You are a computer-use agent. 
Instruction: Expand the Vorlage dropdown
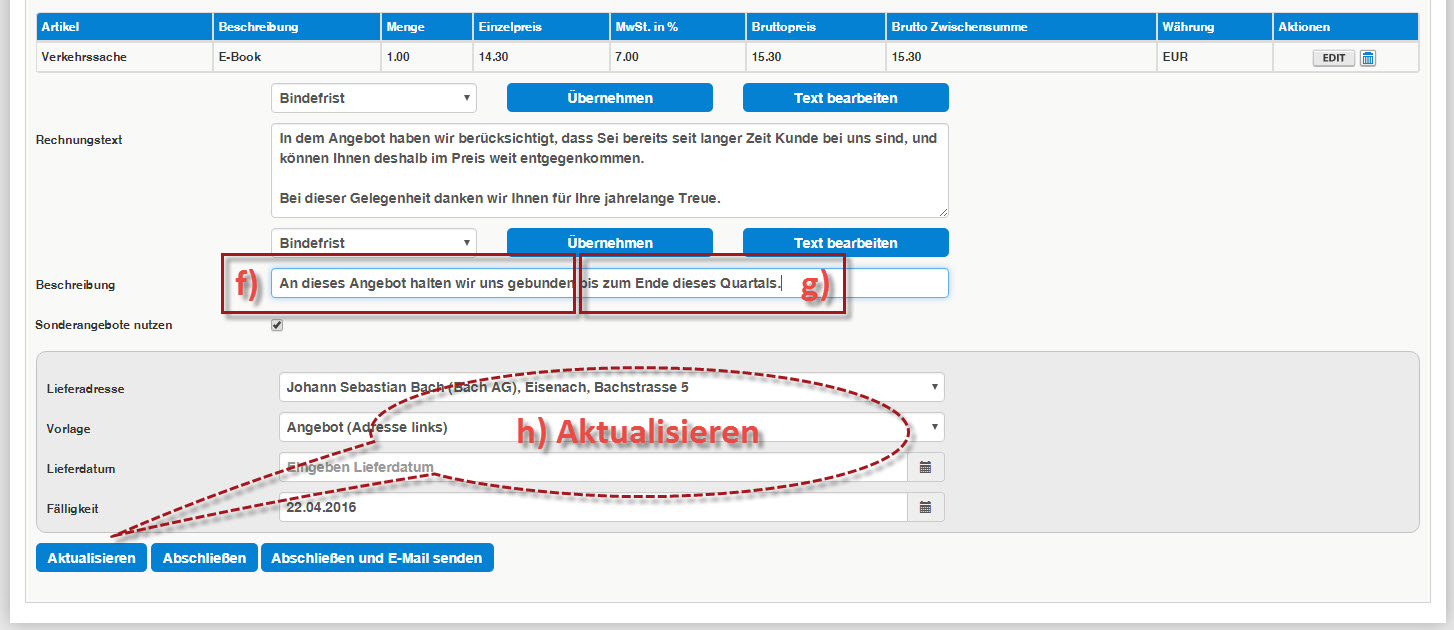[611, 427]
